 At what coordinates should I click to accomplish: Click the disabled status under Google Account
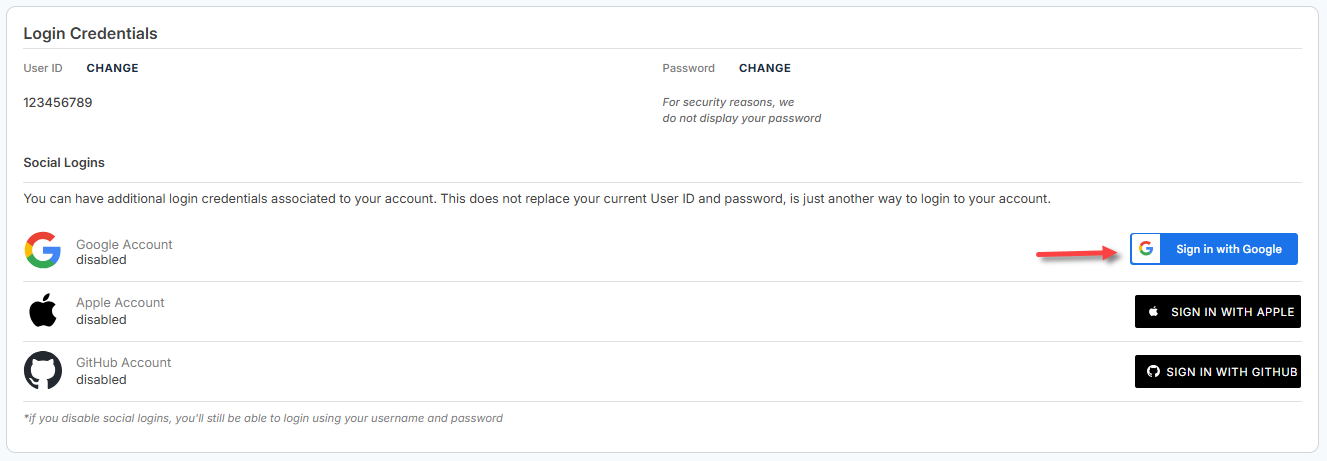101,260
